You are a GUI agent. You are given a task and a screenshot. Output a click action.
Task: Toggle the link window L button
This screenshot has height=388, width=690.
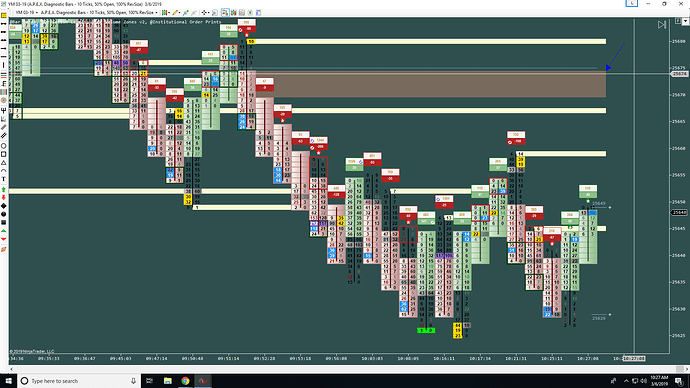pos(631,4)
